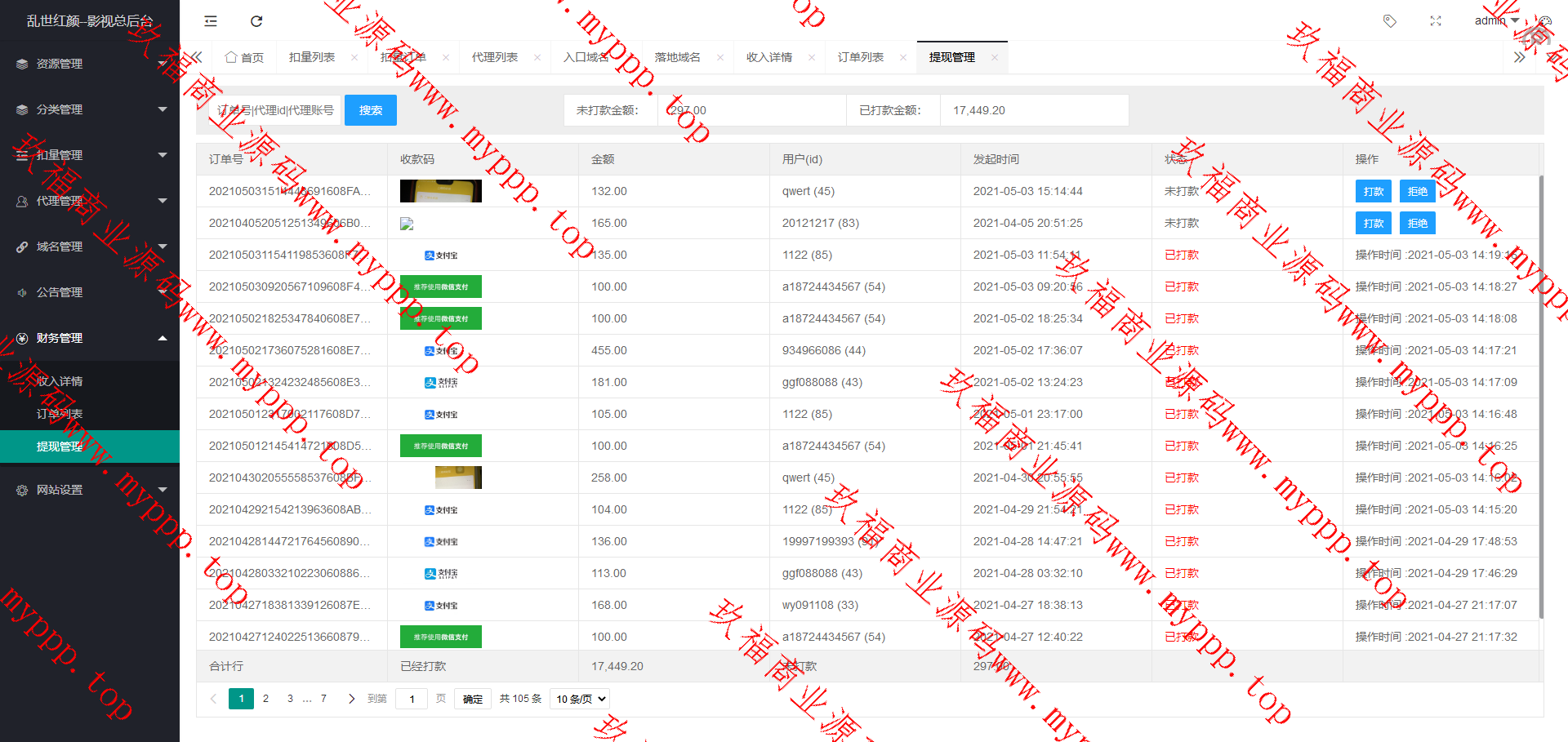1568x742 pixels.
Task: Click the sidebar collapse menu icon
Action: point(211,21)
